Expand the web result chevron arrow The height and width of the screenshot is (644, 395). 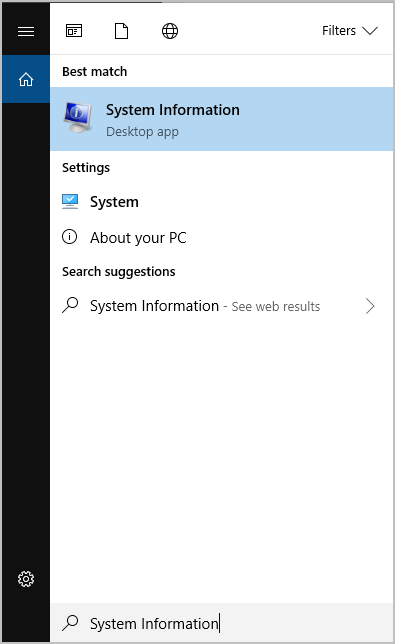tap(370, 306)
